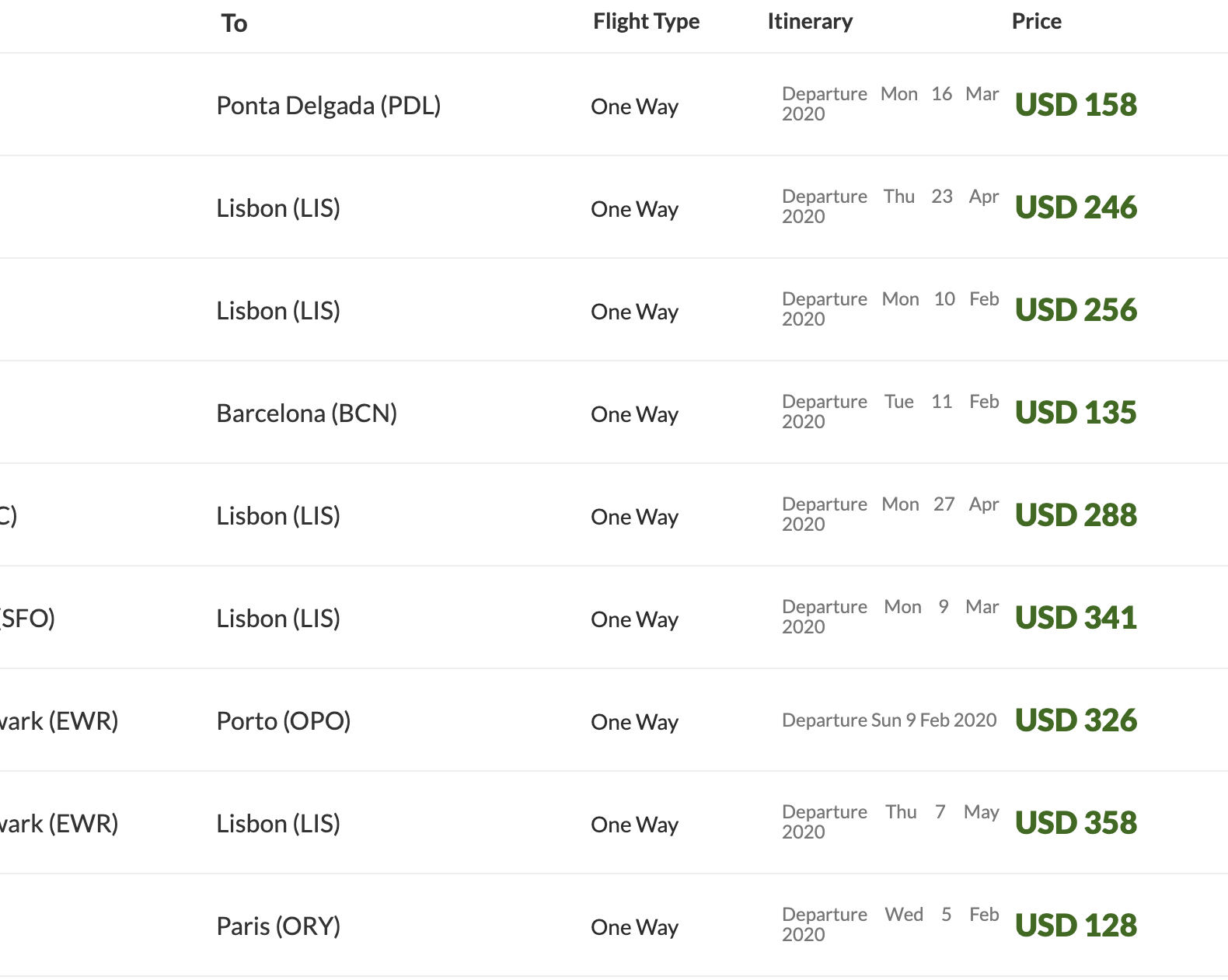Click the USD 246 Lisbon fare
This screenshot has width=1228, height=980.
[1076, 208]
